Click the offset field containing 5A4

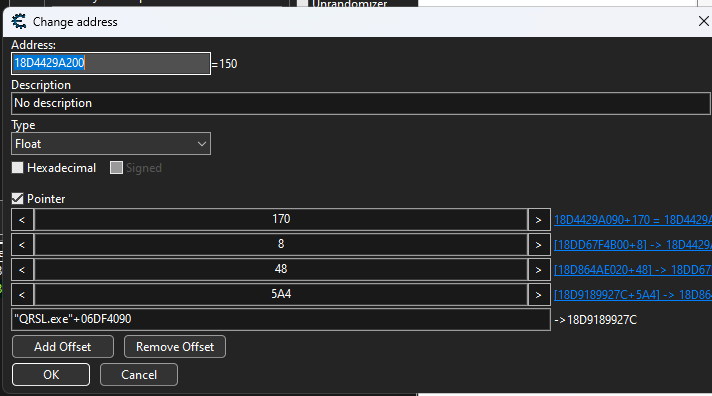281,295
